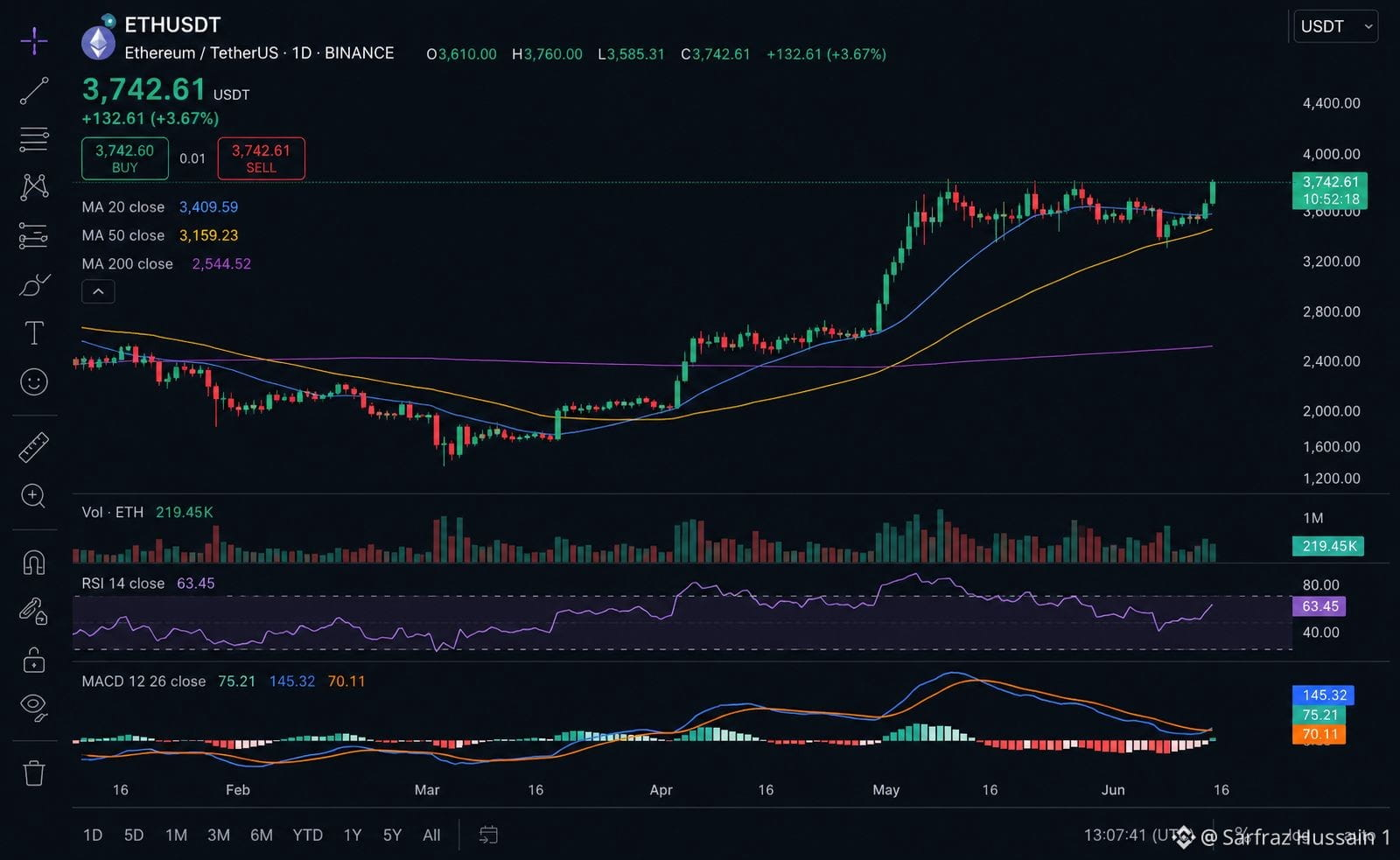This screenshot has width=1400, height=860.
Task: Hide all drawings with eye icon
Action: pos(34,707)
